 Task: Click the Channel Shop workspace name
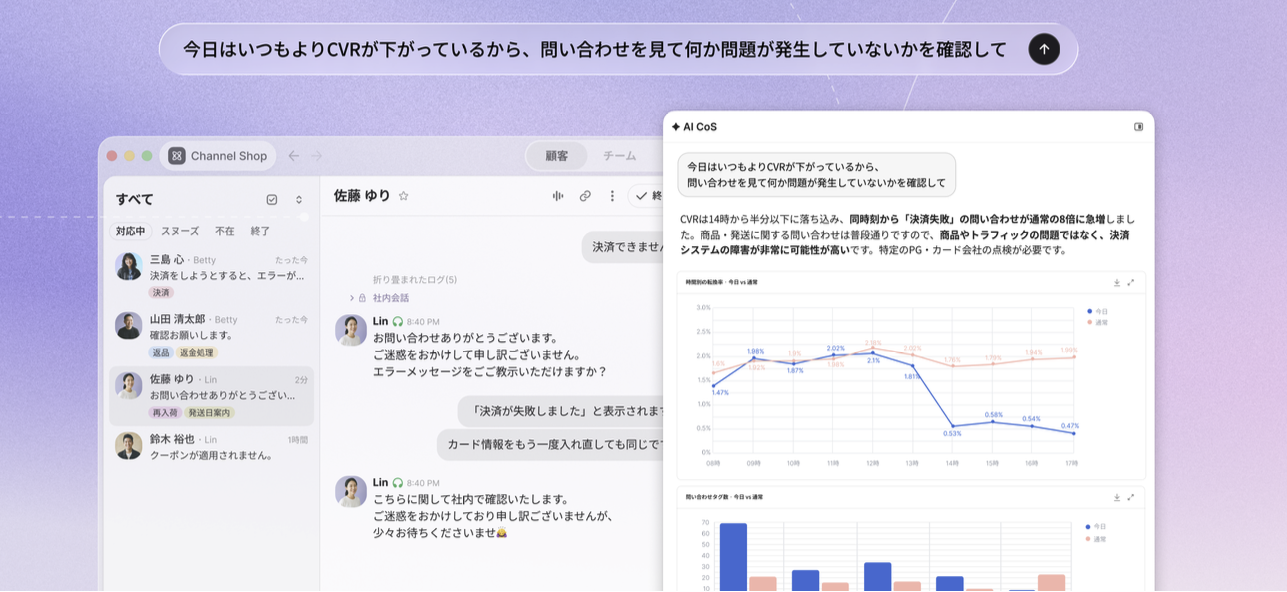point(229,156)
